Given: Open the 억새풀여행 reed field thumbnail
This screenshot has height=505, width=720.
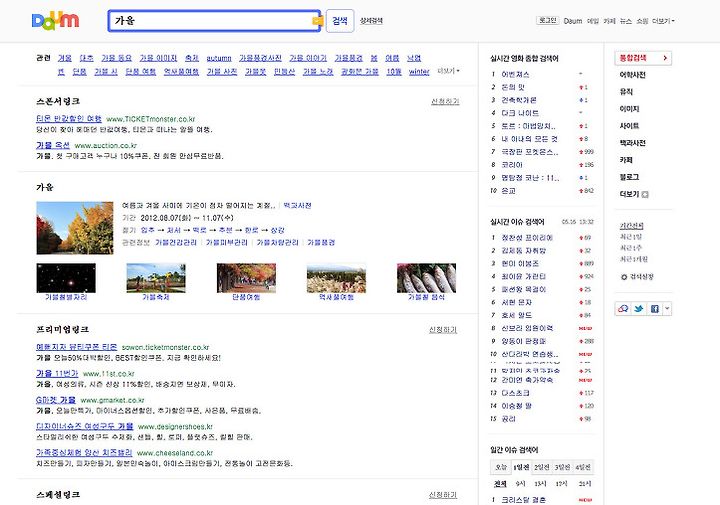Looking at the screenshot, I should click(x=336, y=278).
